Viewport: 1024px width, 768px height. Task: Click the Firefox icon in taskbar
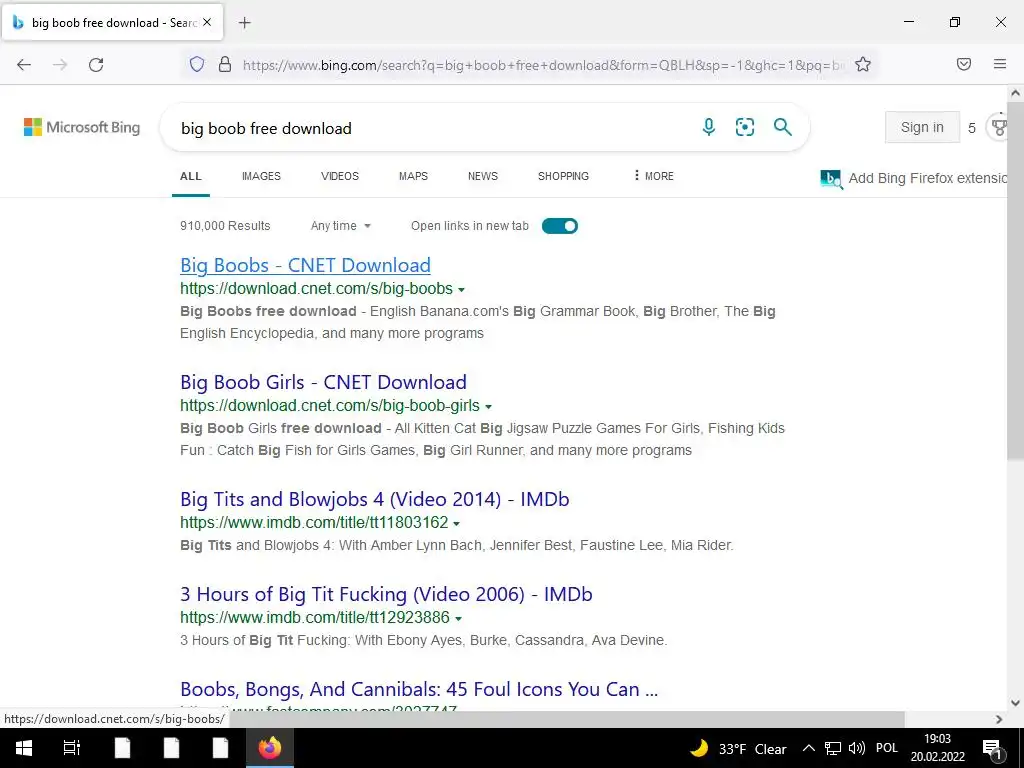(x=269, y=748)
